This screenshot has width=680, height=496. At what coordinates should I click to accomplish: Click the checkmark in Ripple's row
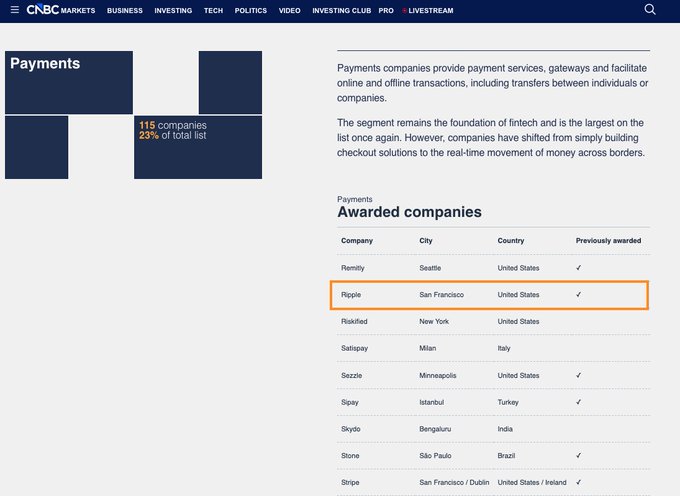pos(578,294)
